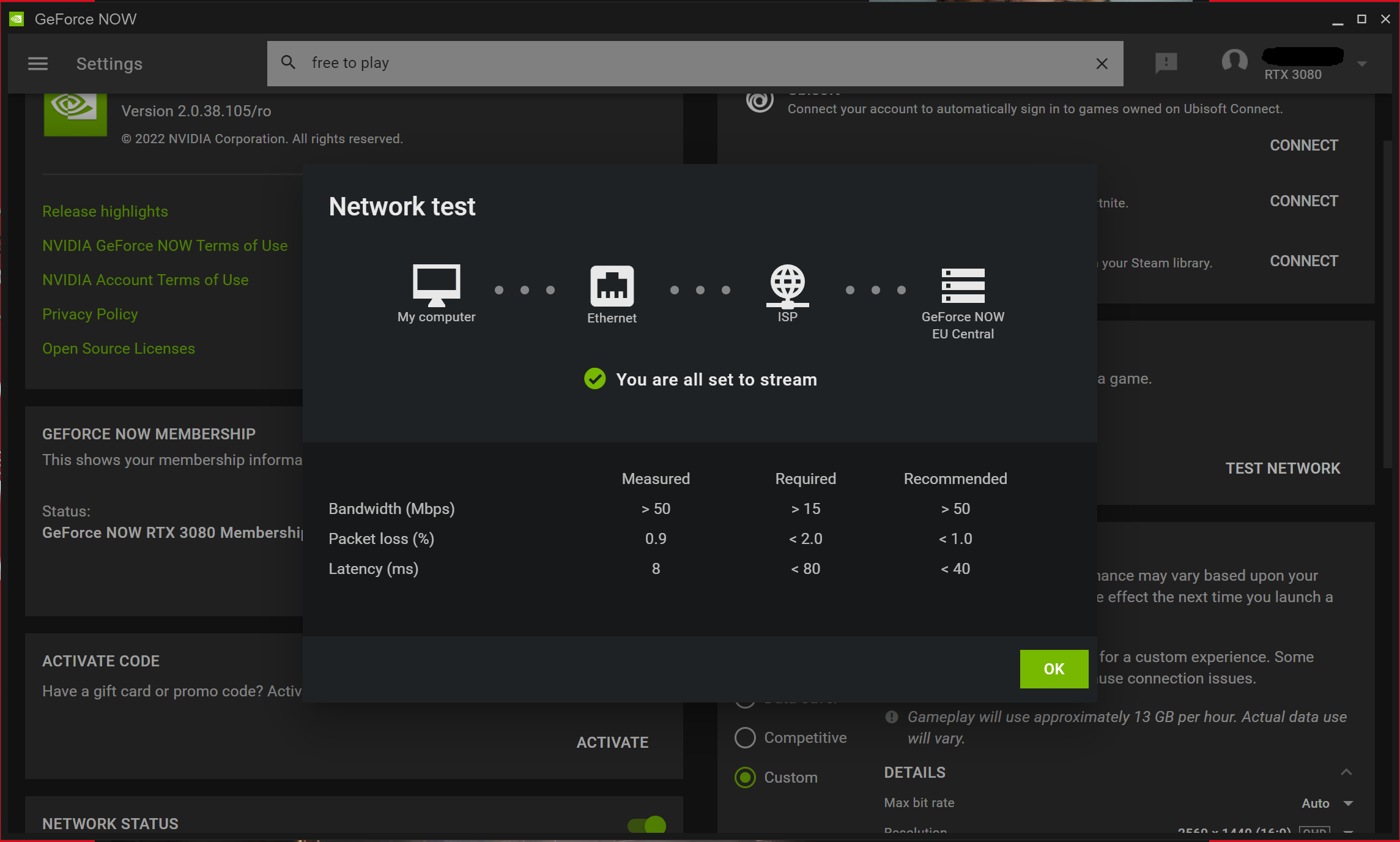This screenshot has height=842, width=1400.
Task: Click the GeForce NOW title bar logo
Action: coord(17,19)
